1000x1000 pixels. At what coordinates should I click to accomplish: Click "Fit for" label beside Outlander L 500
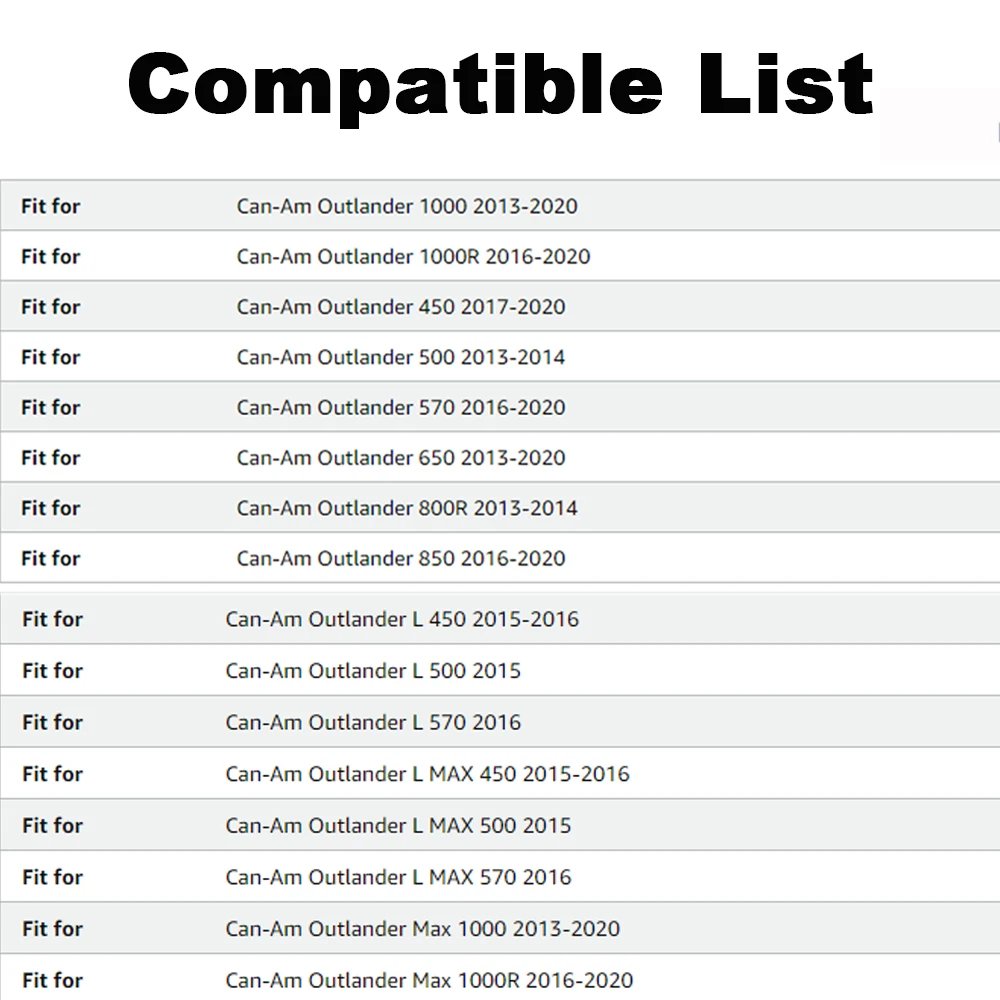[52, 671]
